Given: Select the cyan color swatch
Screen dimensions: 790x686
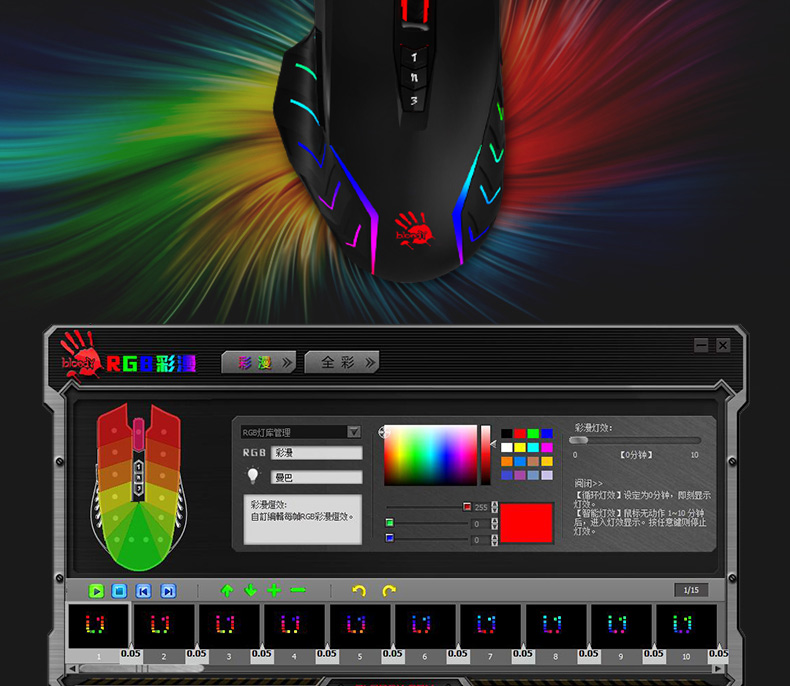Looking at the screenshot, I should 533,447.
